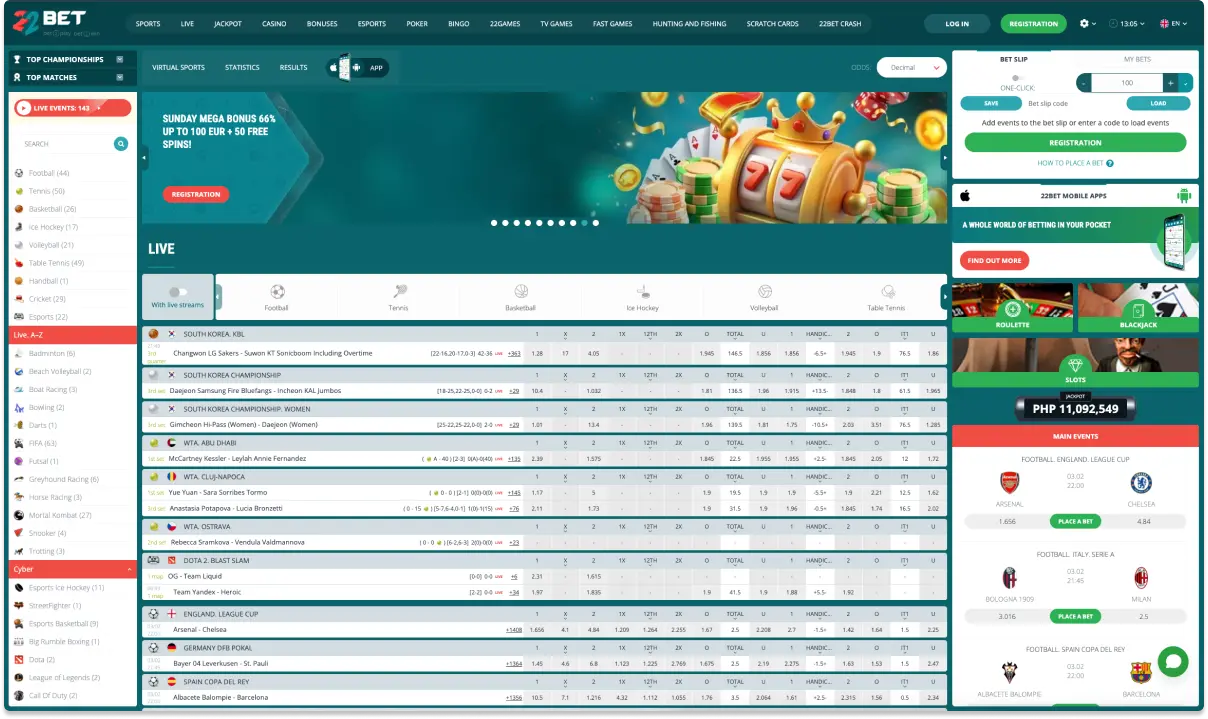Open the Decimal odds format dropdown
This screenshot has height=719, width=1208.
[x=911, y=67]
